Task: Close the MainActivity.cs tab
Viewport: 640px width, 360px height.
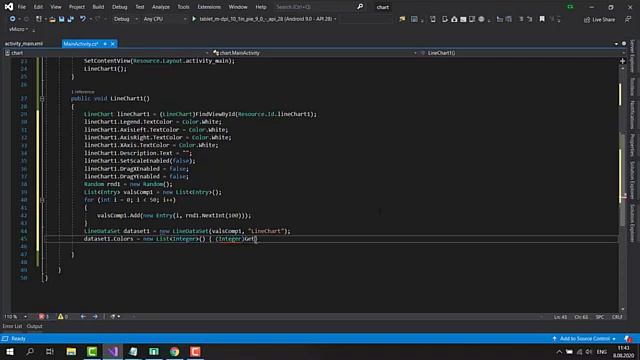Action: (113, 44)
